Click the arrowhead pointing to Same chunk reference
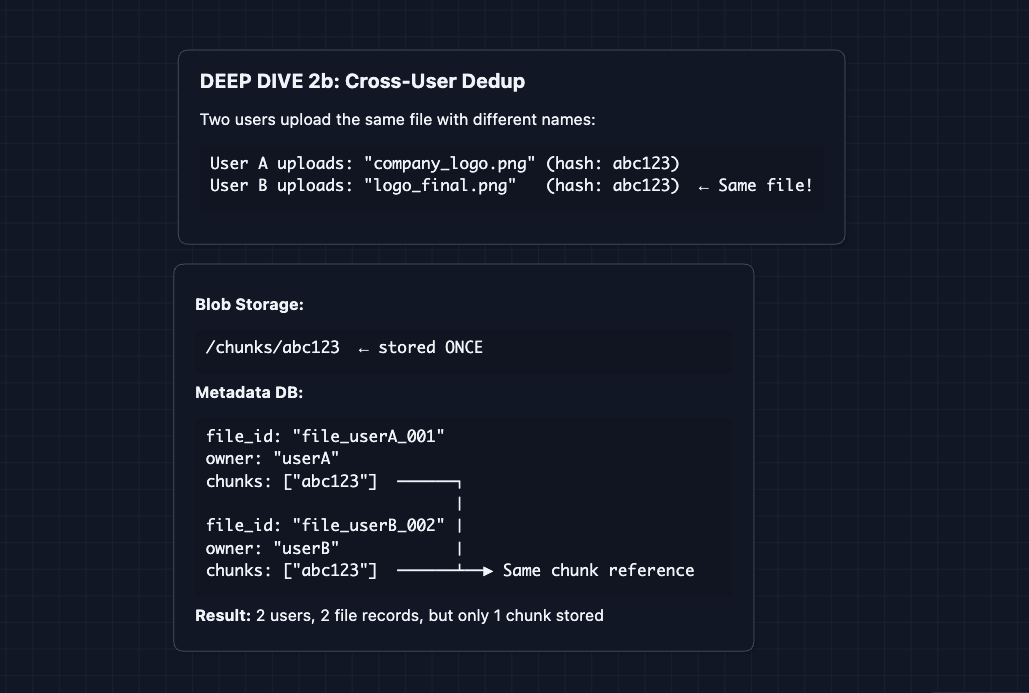This screenshot has width=1029, height=693. click(x=487, y=571)
